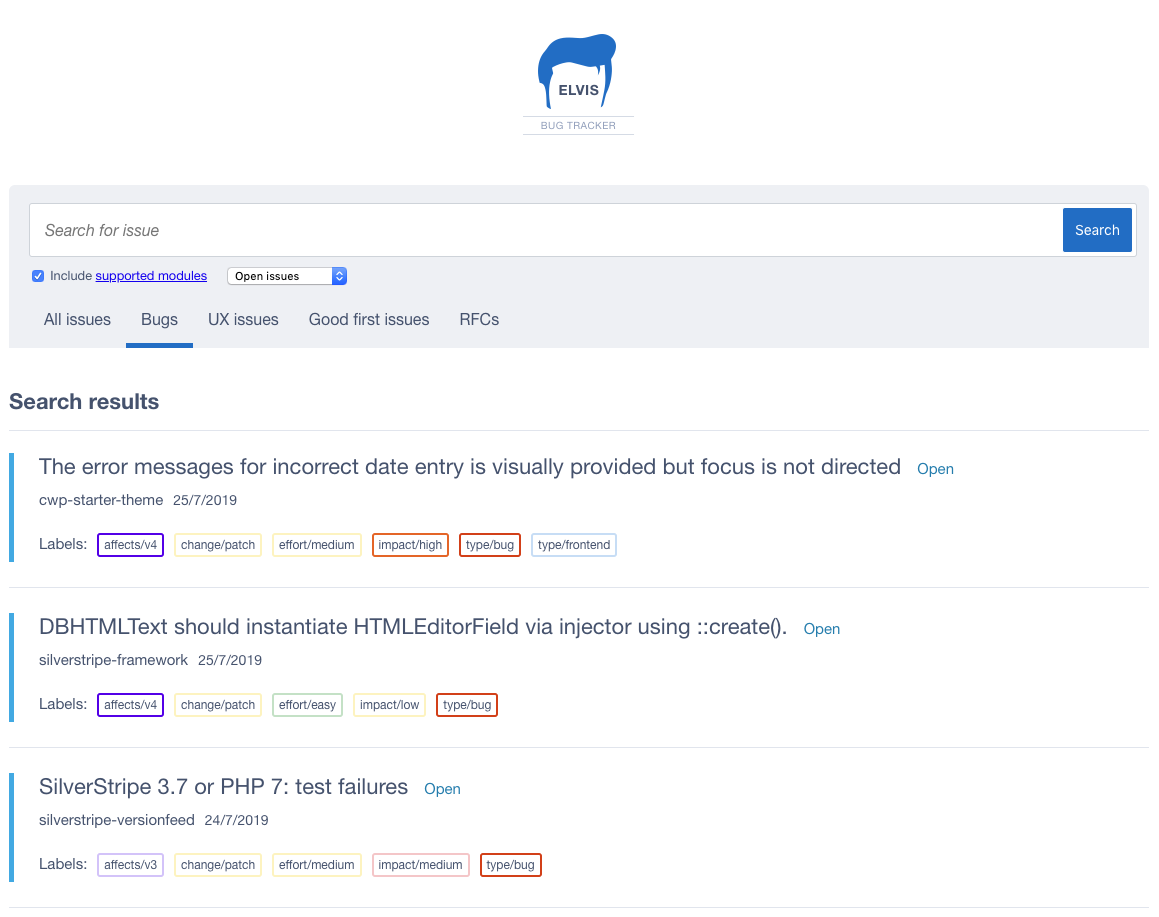The width and height of the screenshot is (1159, 917).
Task: Click the Search button
Action: click(x=1097, y=229)
